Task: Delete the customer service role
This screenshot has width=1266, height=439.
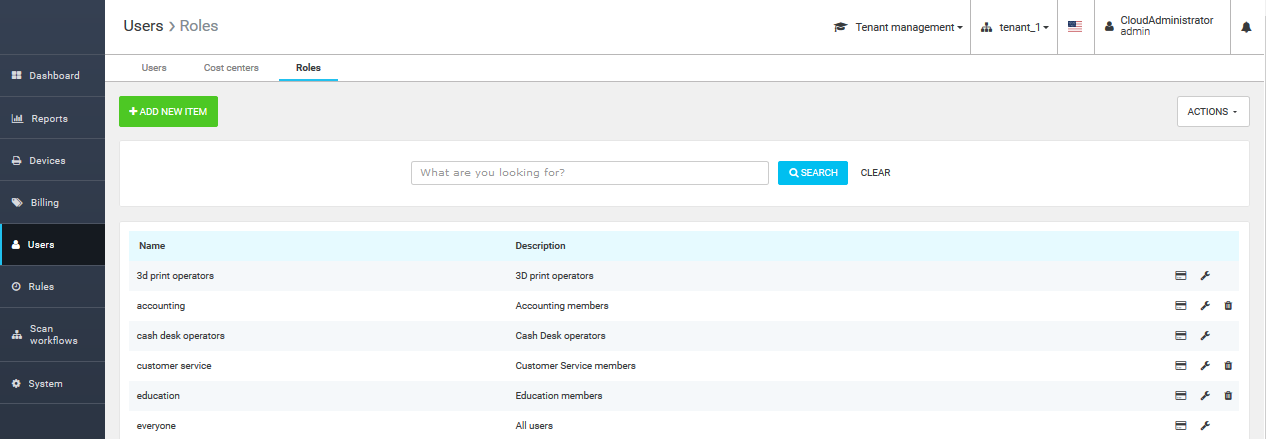Action: [1228, 366]
